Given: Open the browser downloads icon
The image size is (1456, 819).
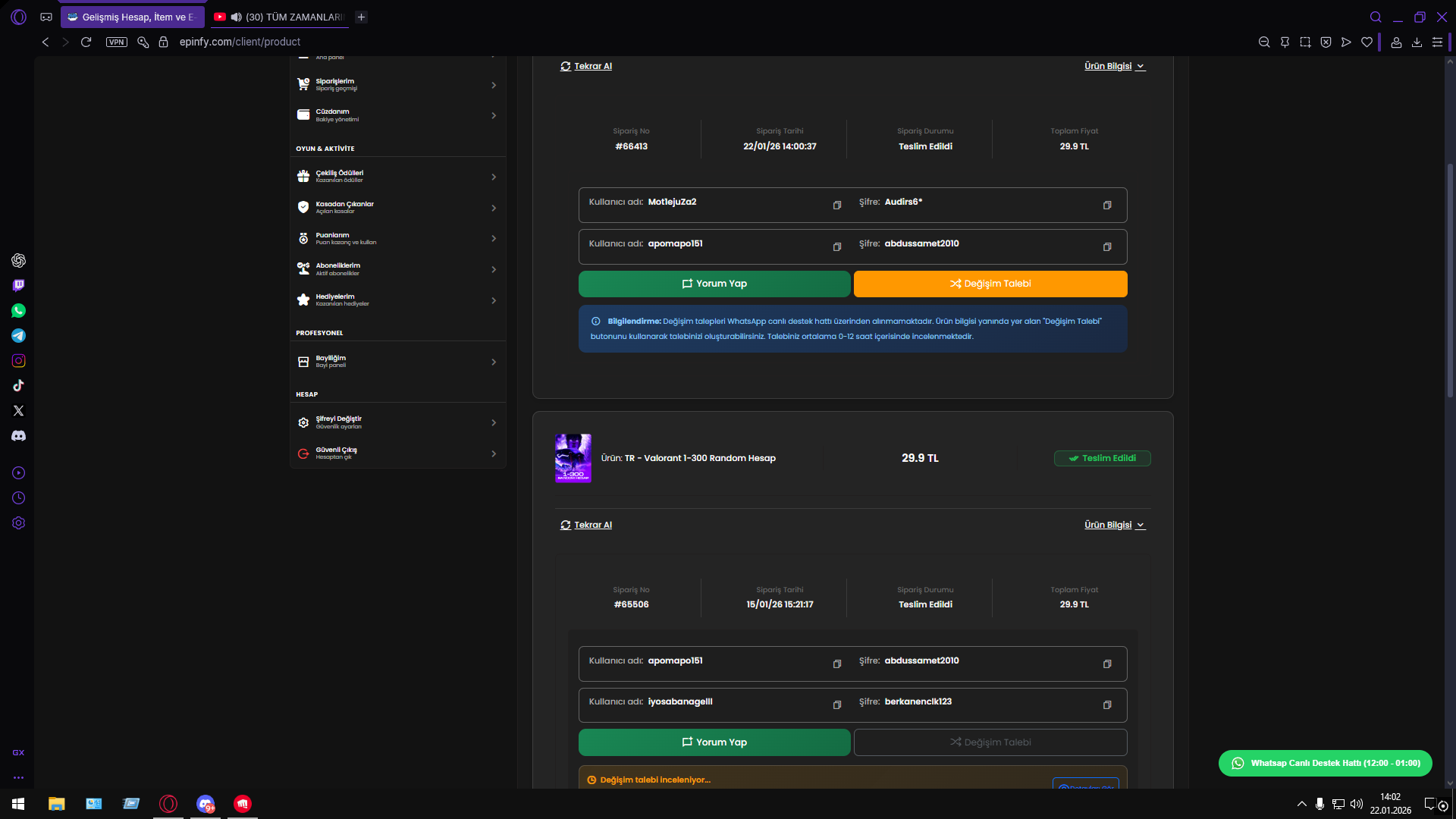Looking at the screenshot, I should 1417,42.
